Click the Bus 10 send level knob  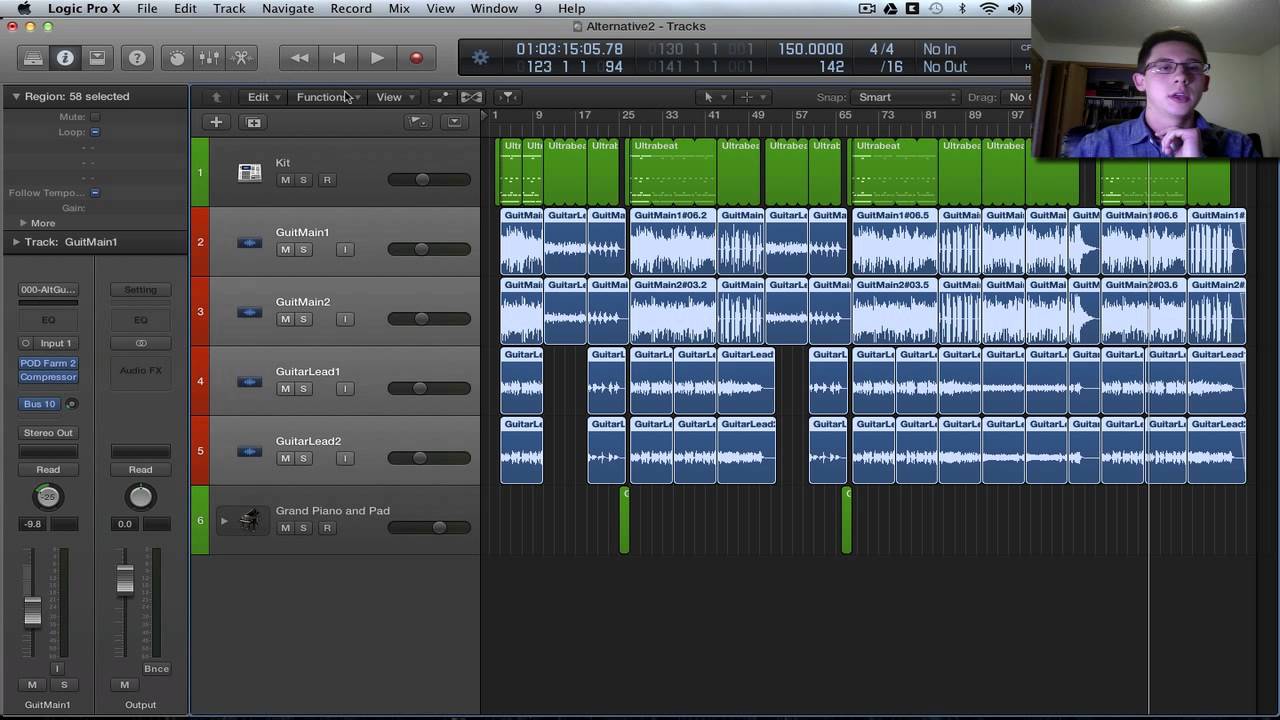coord(71,404)
